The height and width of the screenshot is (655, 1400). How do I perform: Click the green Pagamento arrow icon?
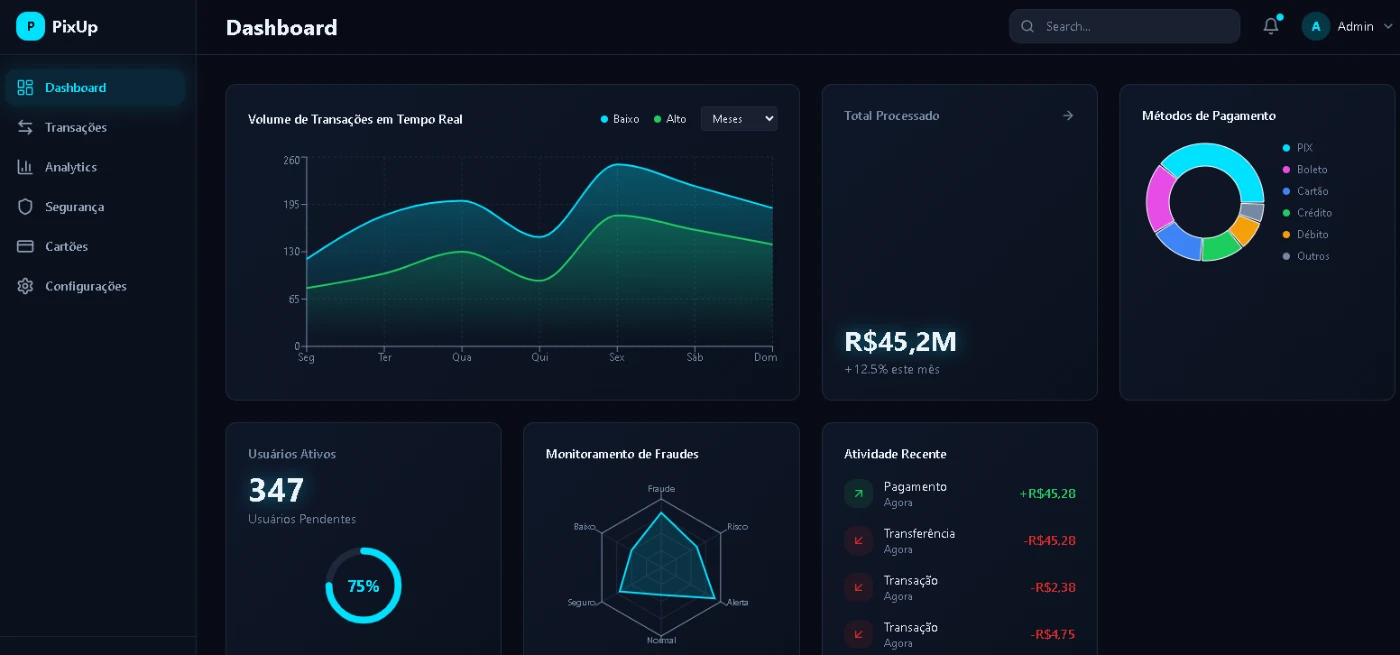click(858, 494)
